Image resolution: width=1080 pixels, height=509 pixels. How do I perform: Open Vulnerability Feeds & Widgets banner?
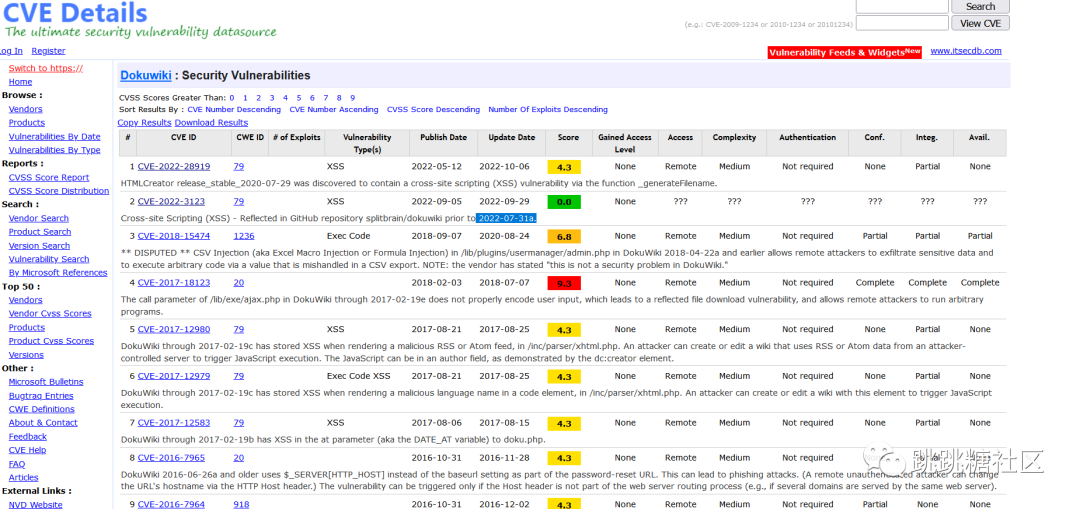pyautogui.click(x=844, y=52)
